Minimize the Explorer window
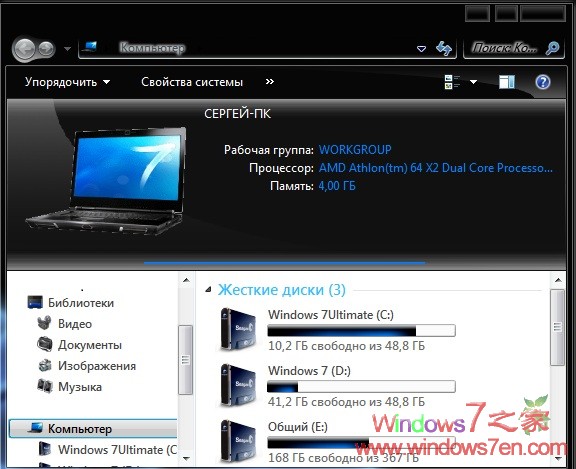The image size is (576, 469). pyautogui.click(x=477, y=14)
